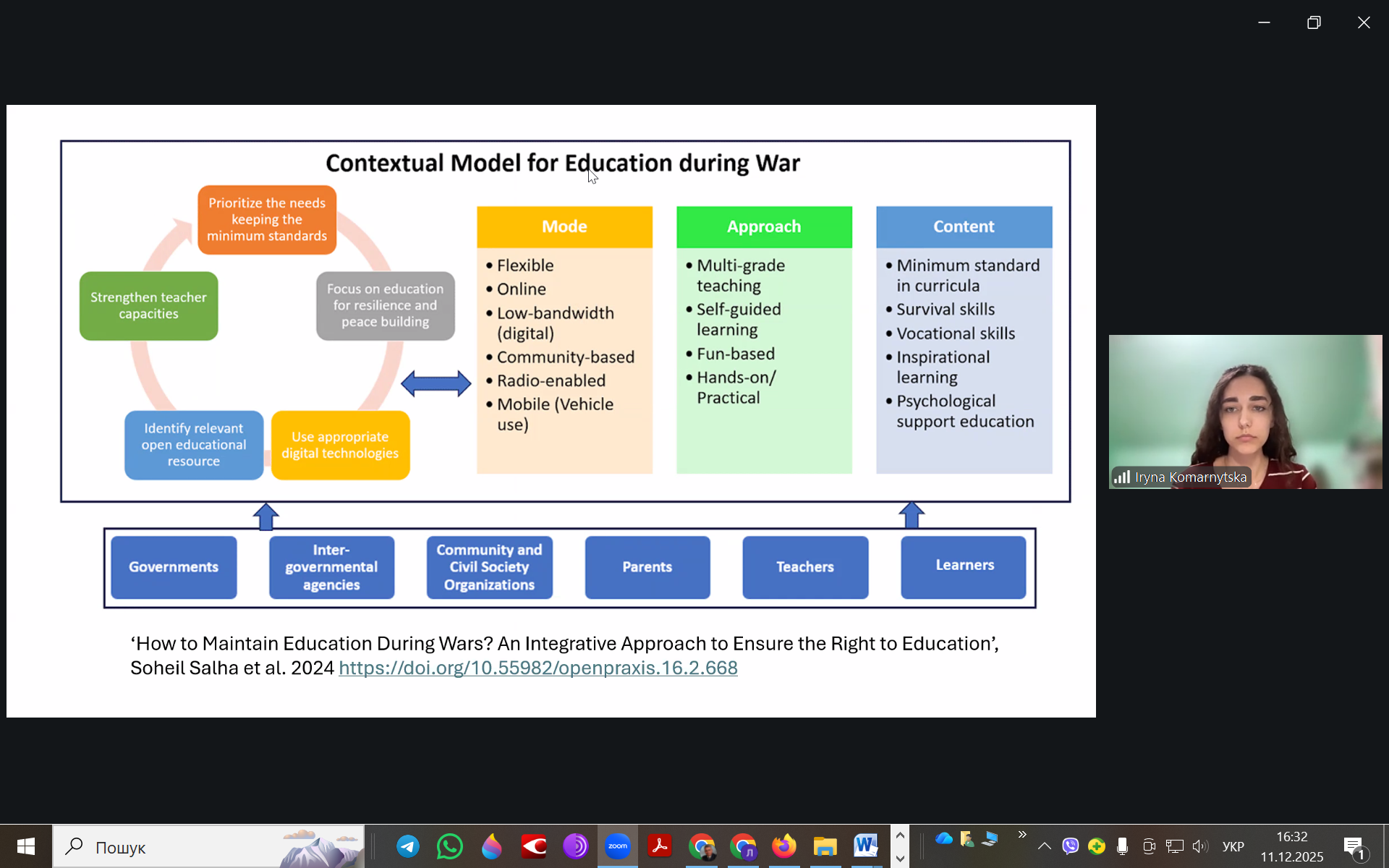Open File Explorer from the taskbar
Image resolution: width=1389 pixels, height=868 pixels.
click(825, 846)
